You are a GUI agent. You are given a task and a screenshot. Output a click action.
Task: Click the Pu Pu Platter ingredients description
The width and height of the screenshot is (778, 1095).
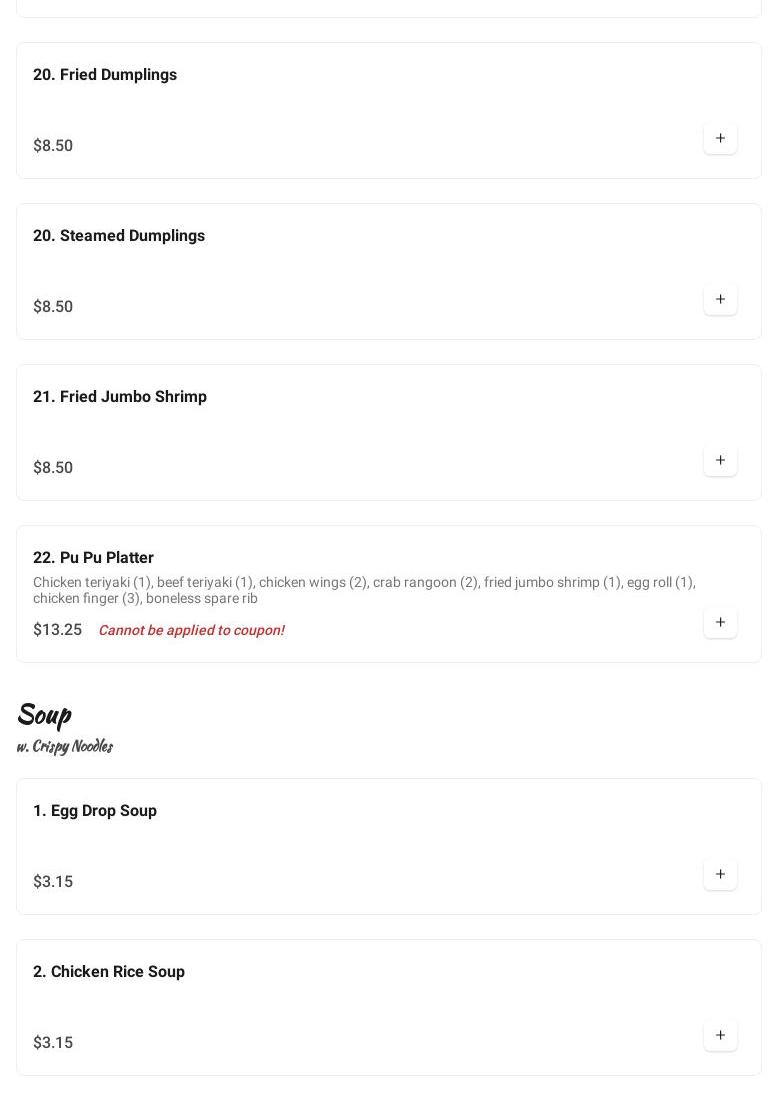click(x=364, y=590)
